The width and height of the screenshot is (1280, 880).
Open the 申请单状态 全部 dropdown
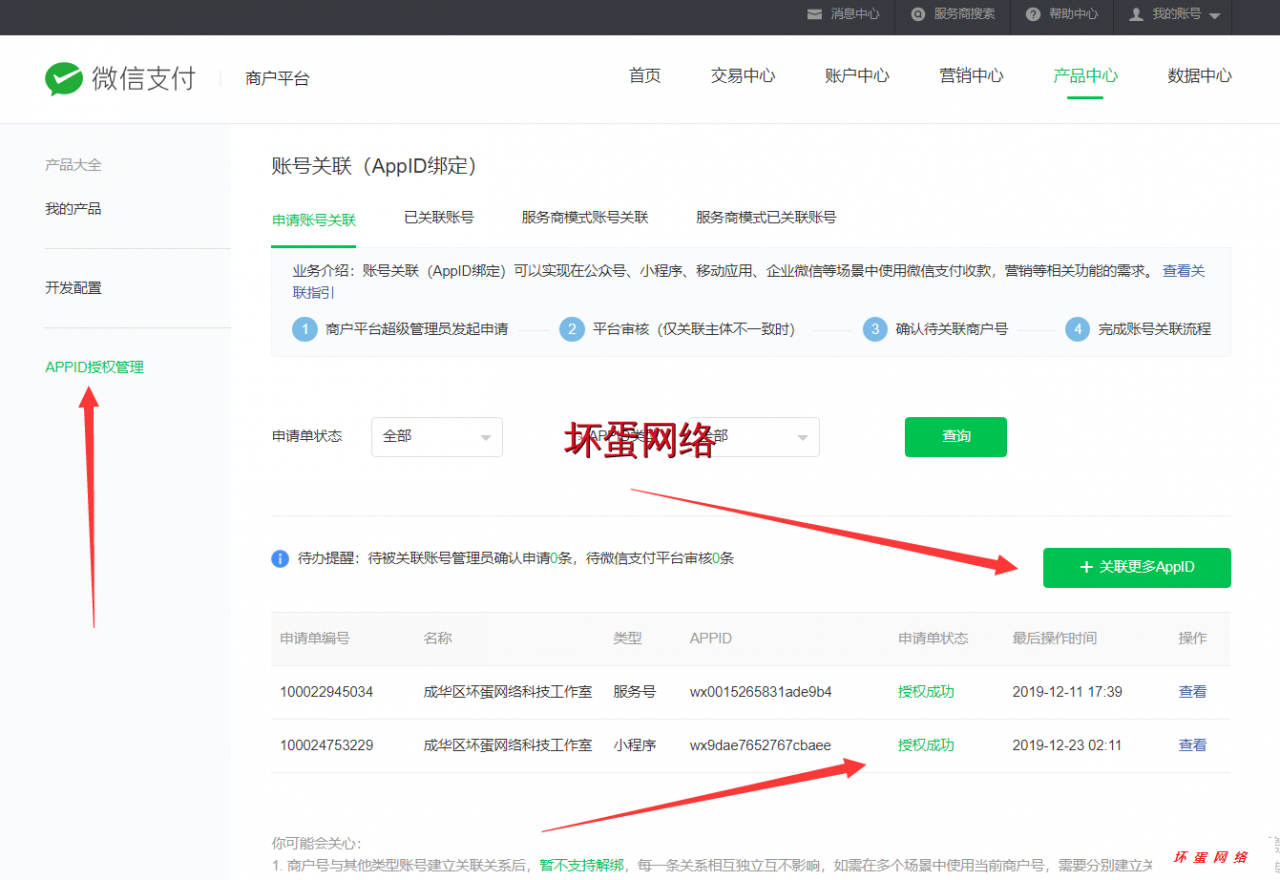(436, 436)
